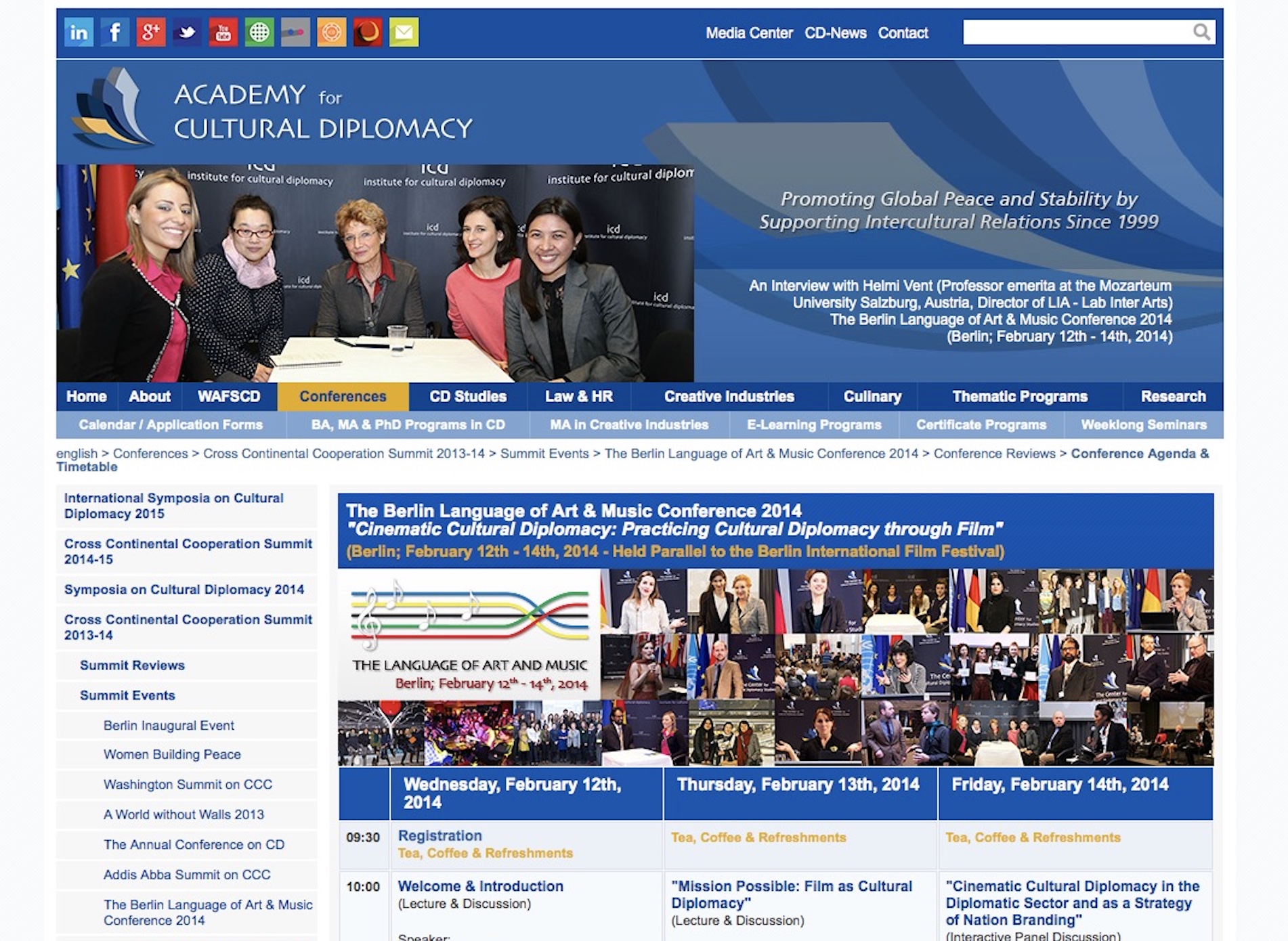This screenshot has width=1288, height=941.
Task: Open Cinematic Cultural Diplomacy in Diplomatic Sector session
Action: tap(1073, 903)
